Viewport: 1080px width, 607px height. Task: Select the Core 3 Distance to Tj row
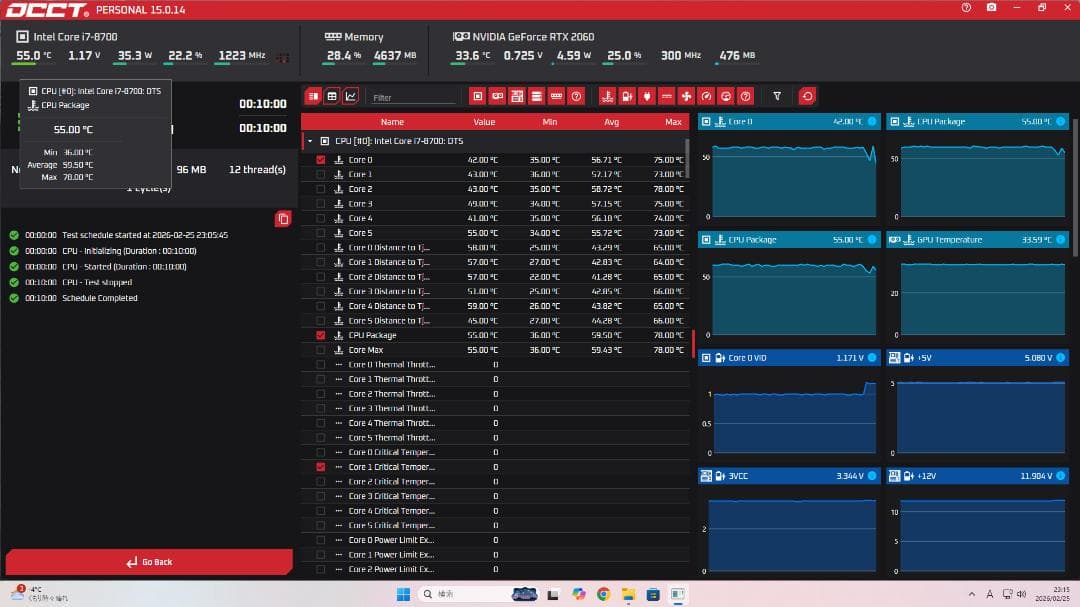coord(495,291)
